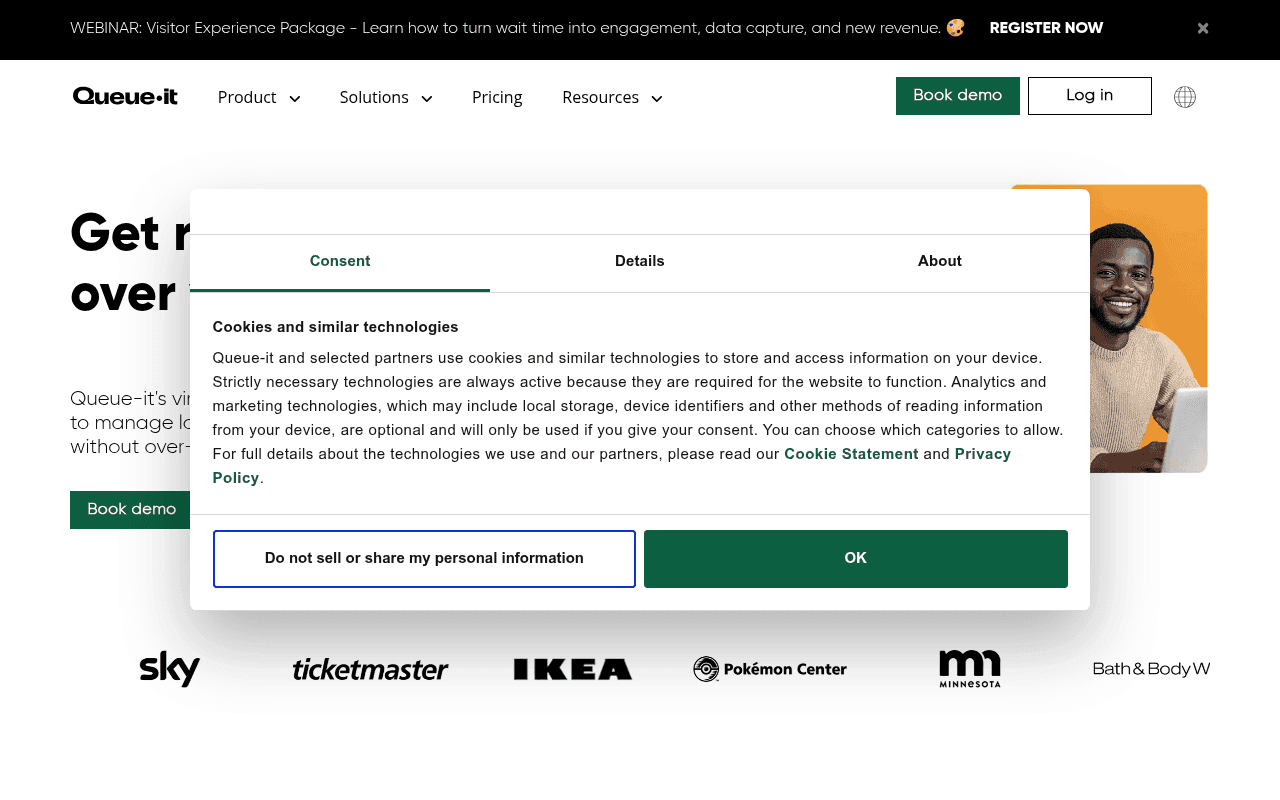This screenshot has width=1280, height=800.
Task: Open the language selector globe icon
Action: (1185, 96)
